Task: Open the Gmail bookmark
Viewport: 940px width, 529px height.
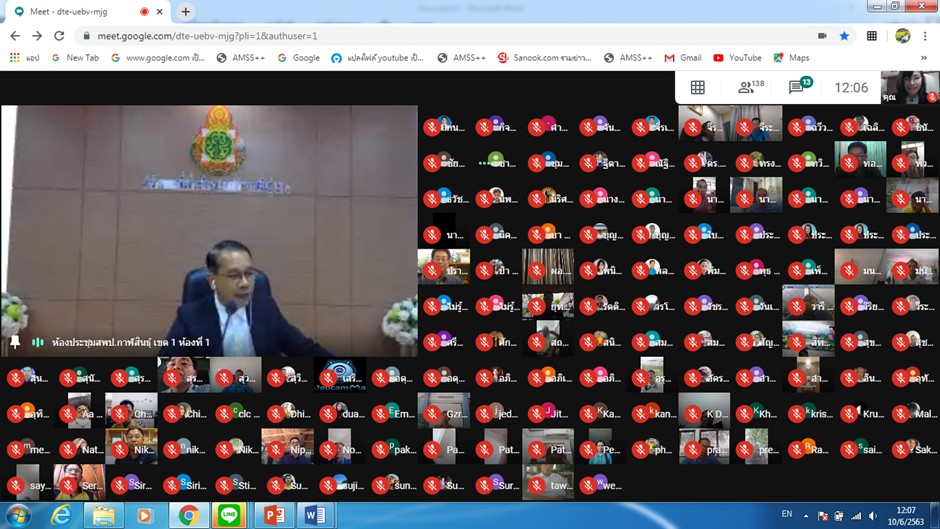Action: pos(682,58)
